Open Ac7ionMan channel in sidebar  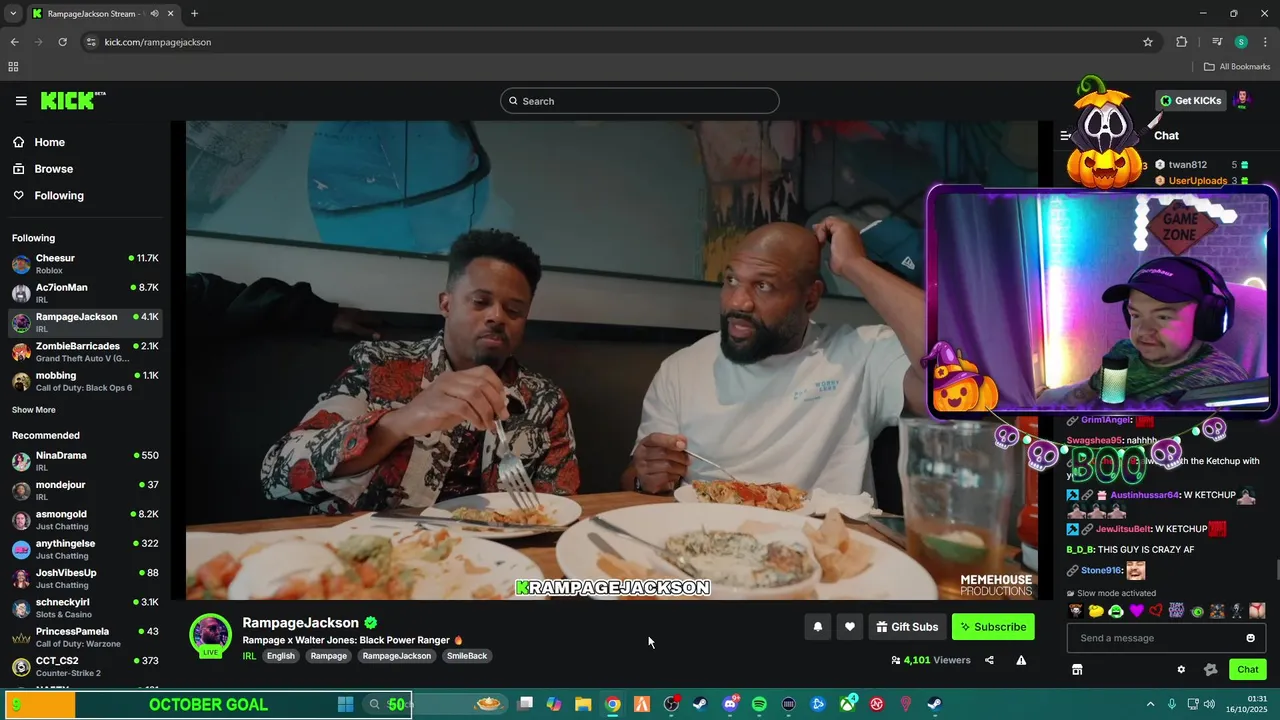(x=85, y=293)
